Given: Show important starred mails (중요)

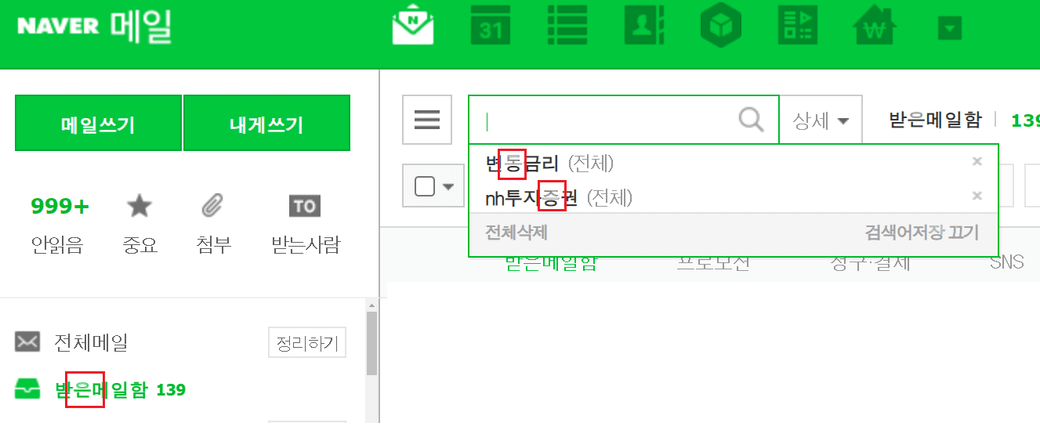Looking at the screenshot, I should [139, 226].
